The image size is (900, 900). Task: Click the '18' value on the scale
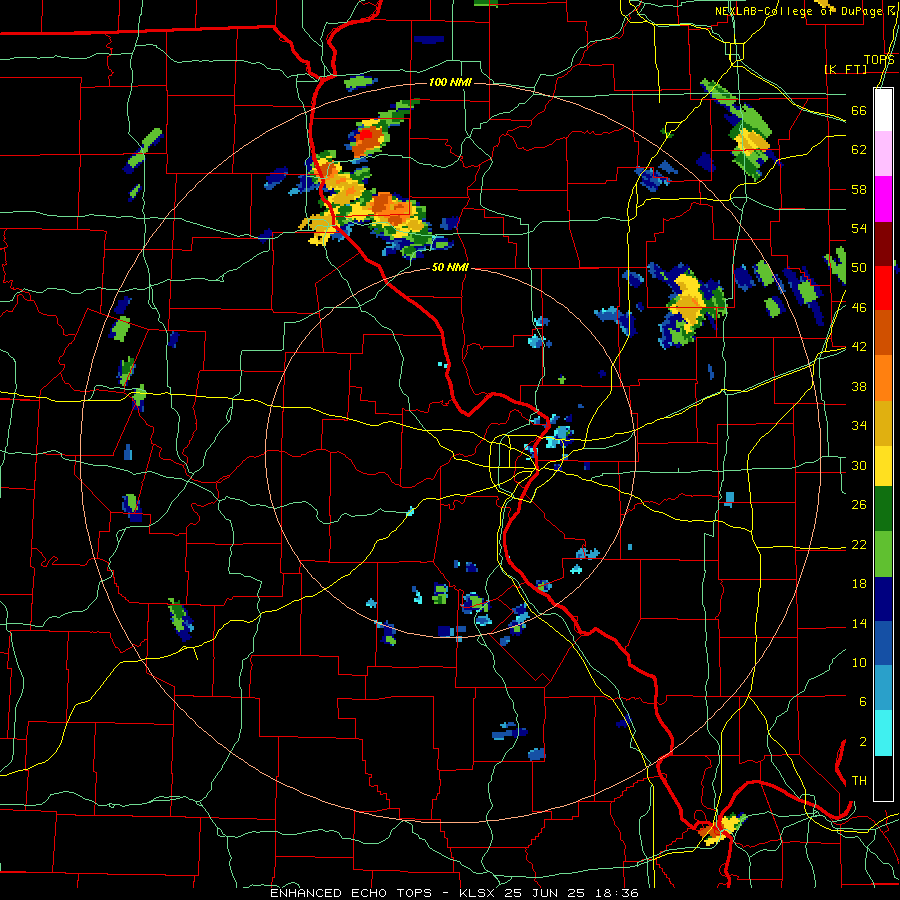click(859, 584)
